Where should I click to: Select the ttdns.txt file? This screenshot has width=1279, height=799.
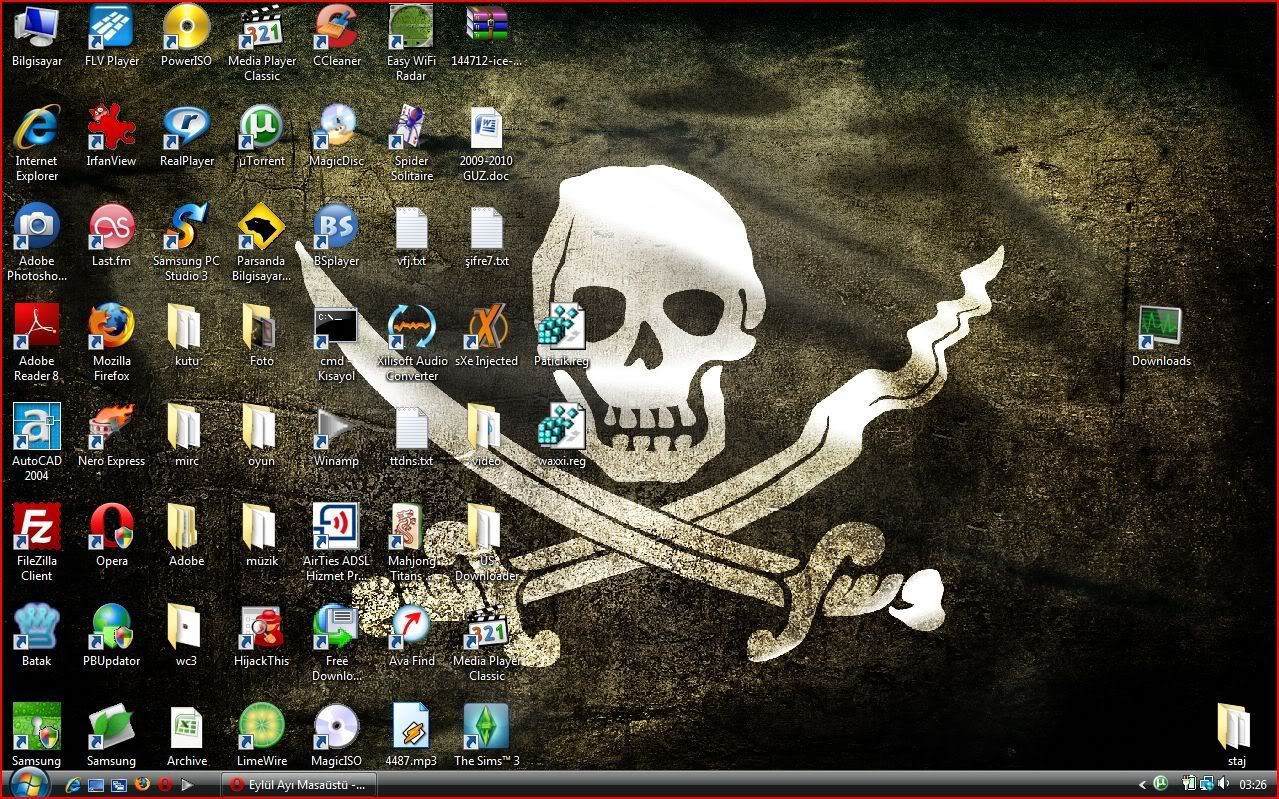(411, 436)
